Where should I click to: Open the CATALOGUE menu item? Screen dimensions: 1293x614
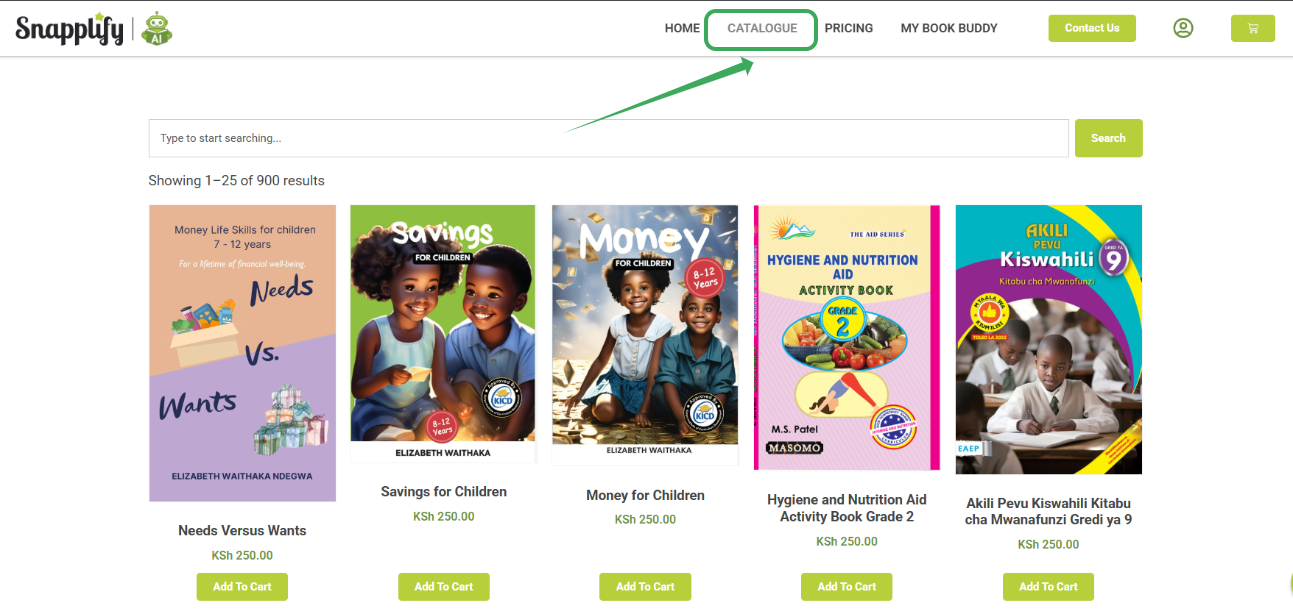pyautogui.click(x=762, y=28)
